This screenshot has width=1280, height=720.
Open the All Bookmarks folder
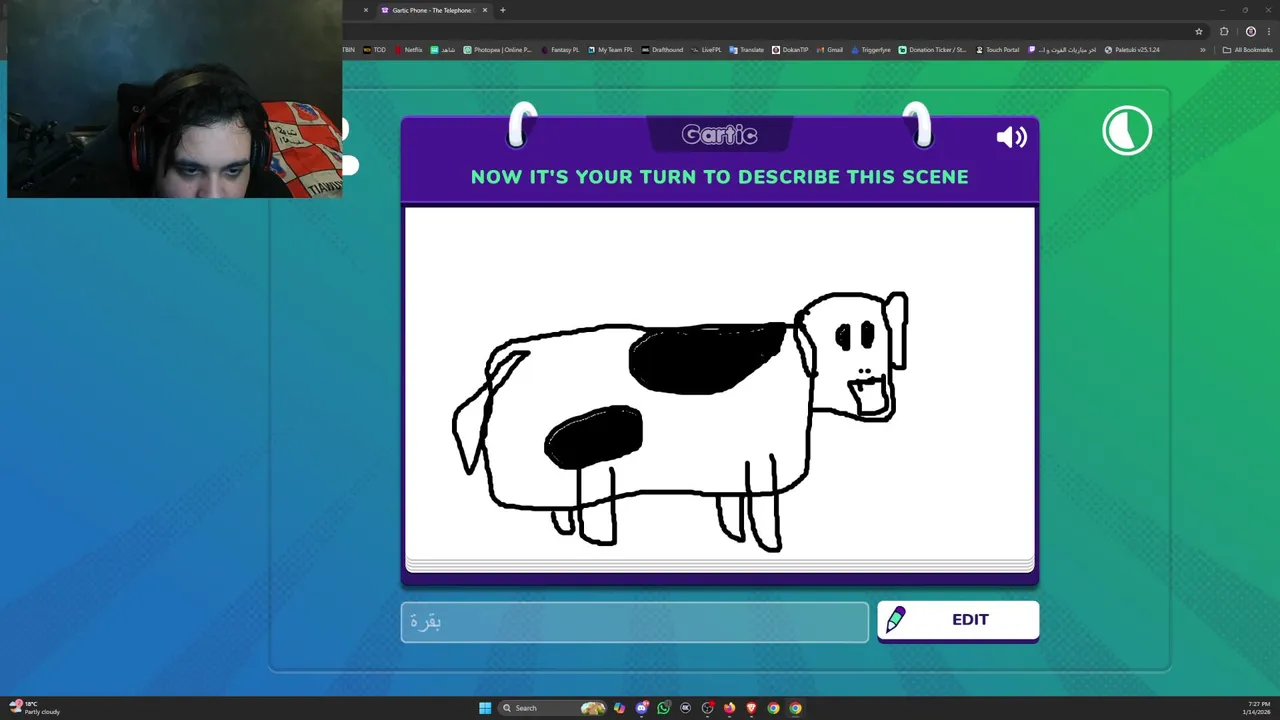coord(1248,50)
